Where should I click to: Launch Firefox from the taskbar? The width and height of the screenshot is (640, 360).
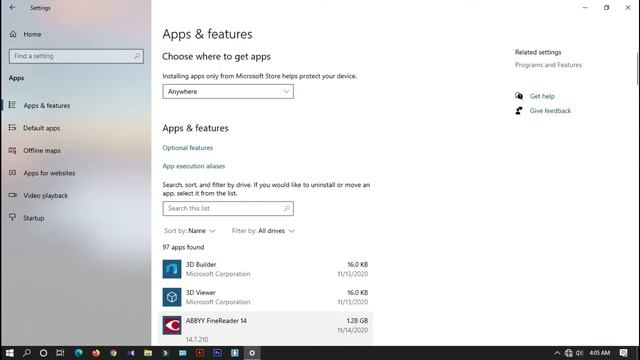point(96,353)
